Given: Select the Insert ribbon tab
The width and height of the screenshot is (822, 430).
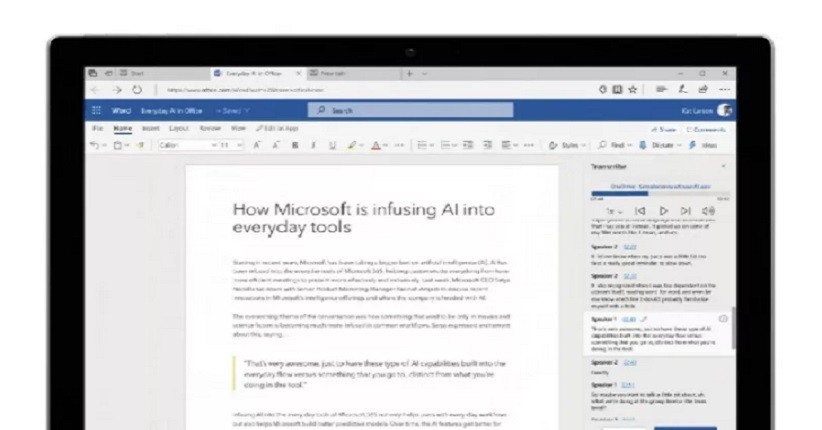Looking at the screenshot, I should (x=150, y=128).
